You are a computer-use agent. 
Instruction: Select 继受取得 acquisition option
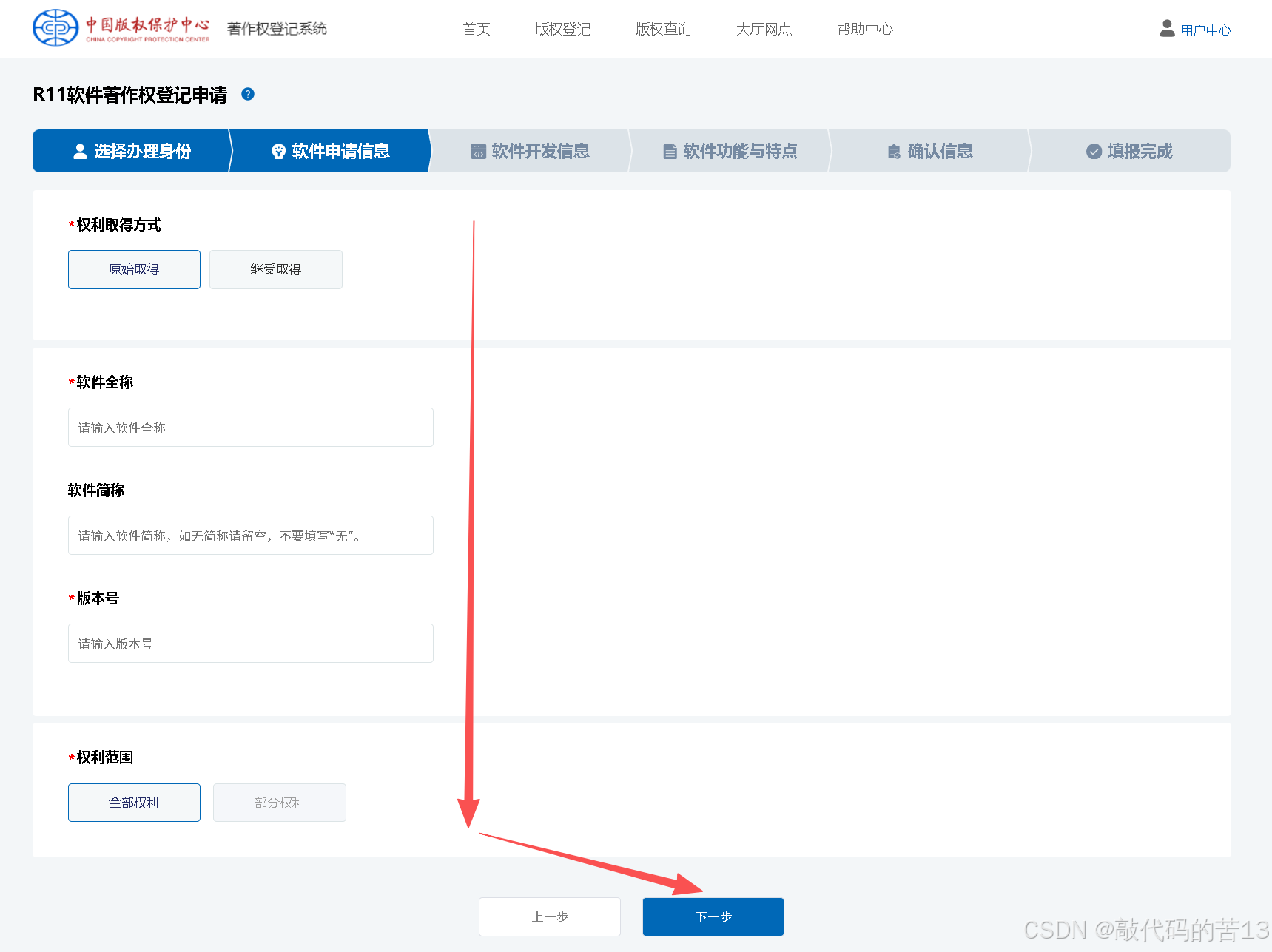click(276, 269)
